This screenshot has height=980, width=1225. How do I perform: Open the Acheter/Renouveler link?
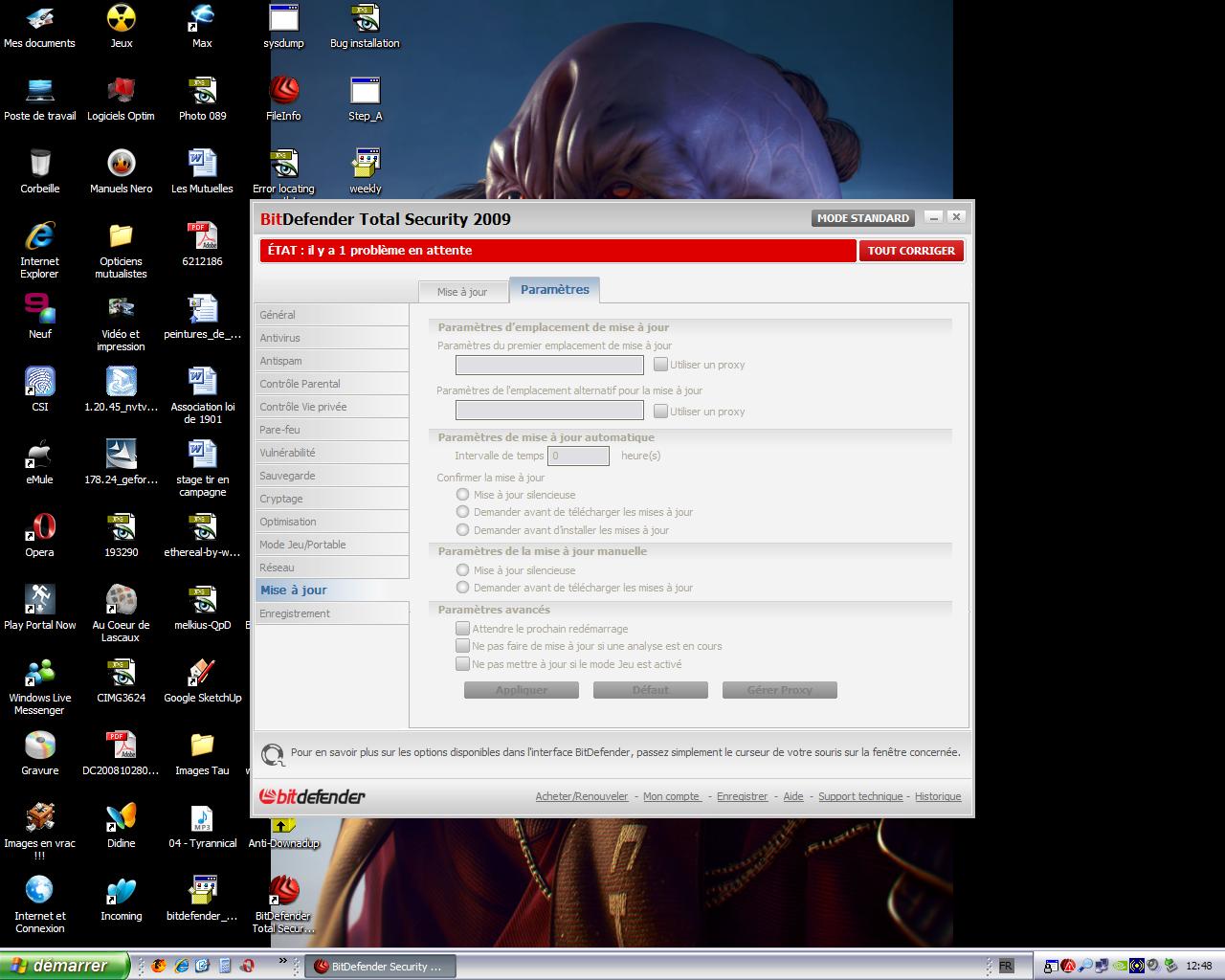point(582,796)
